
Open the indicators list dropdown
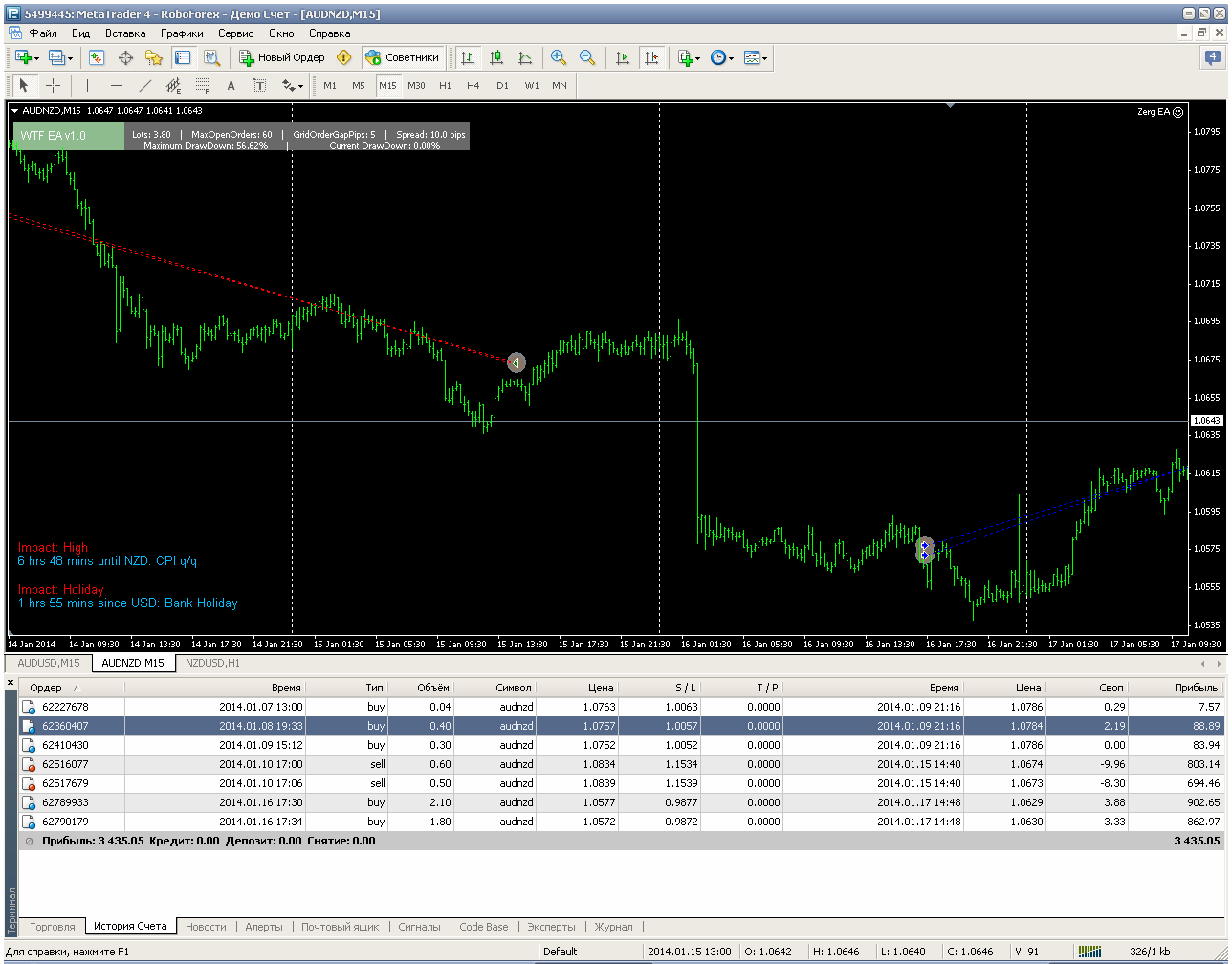pos(689,57)
